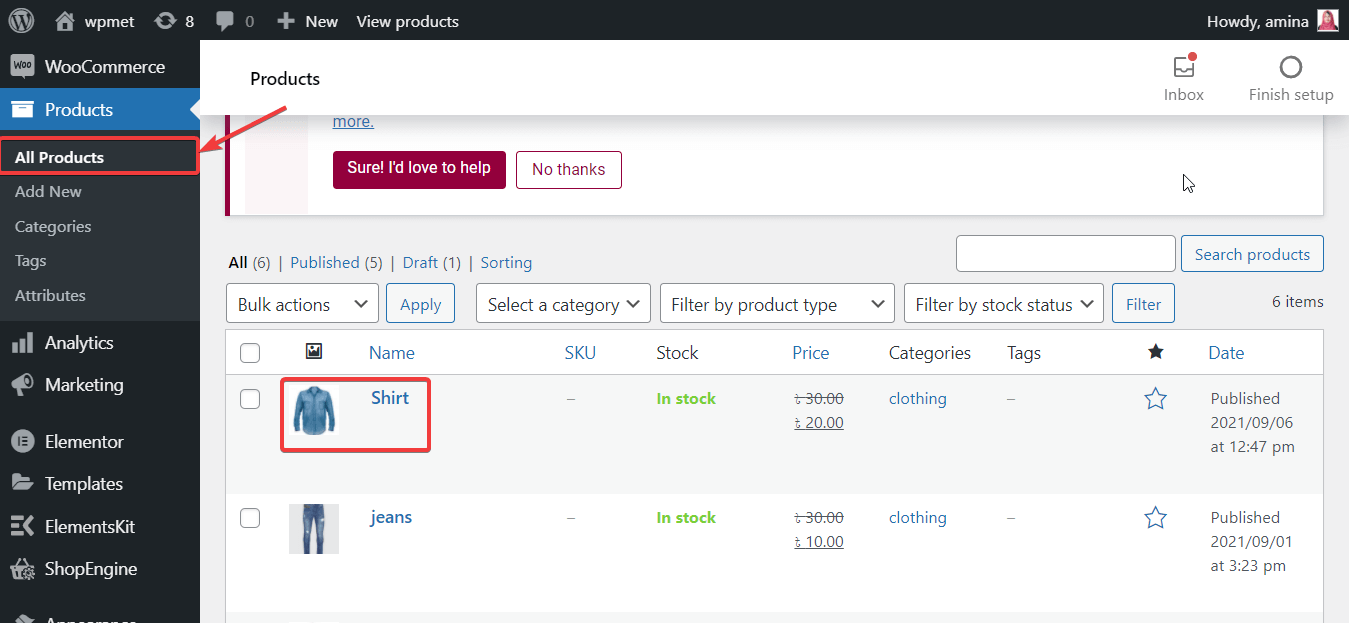Check the Shirt product checkbox
This screenshot has height=623, width=1349.
(250, 399)
